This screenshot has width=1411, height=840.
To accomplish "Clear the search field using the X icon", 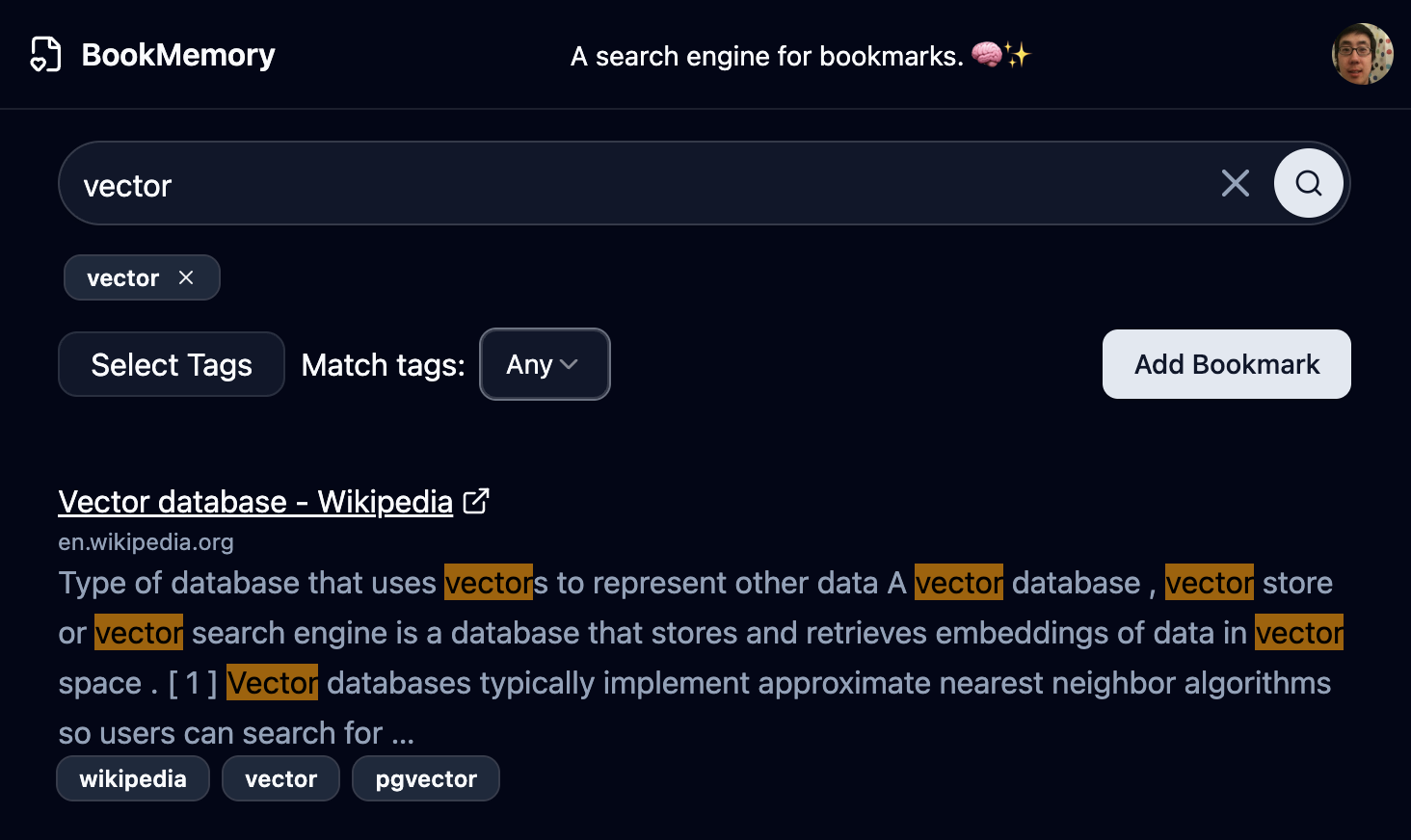I will (x=1235, y=183).
